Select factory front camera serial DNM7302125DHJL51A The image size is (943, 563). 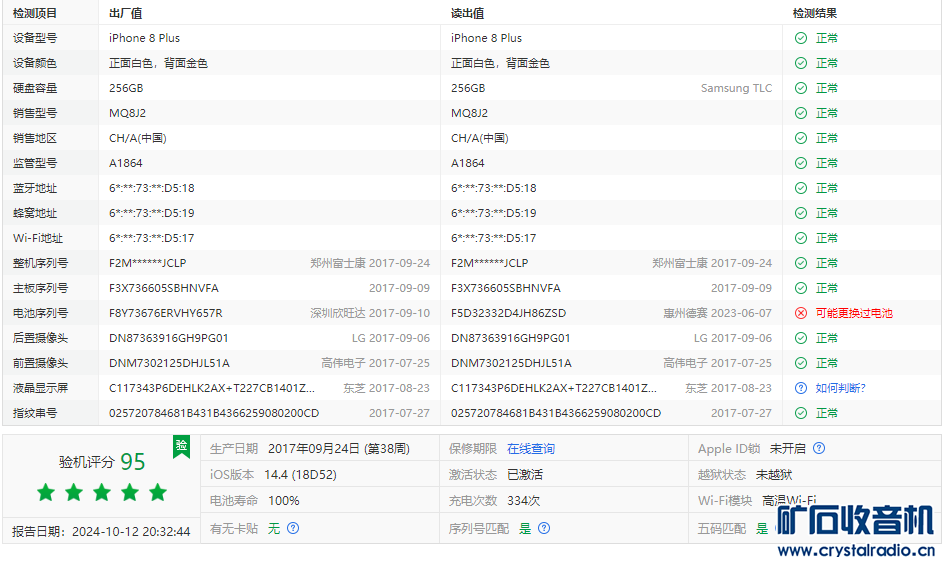click(x=169, y=363)
